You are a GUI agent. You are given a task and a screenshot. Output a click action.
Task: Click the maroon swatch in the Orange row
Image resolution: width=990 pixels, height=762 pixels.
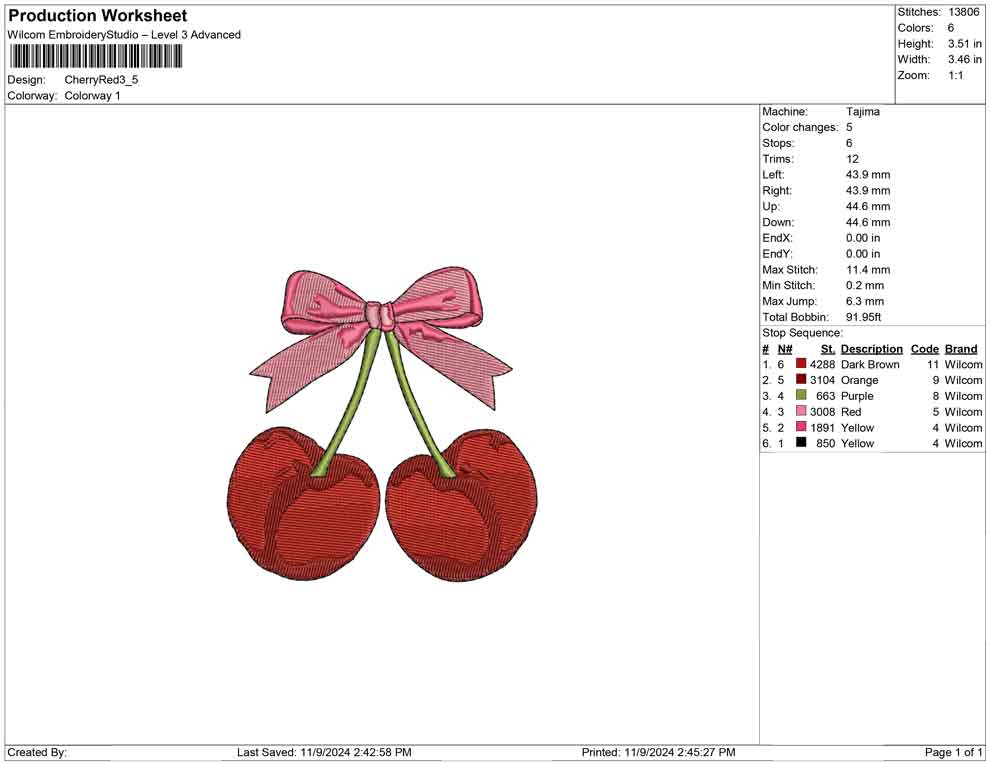click(801, 379)
